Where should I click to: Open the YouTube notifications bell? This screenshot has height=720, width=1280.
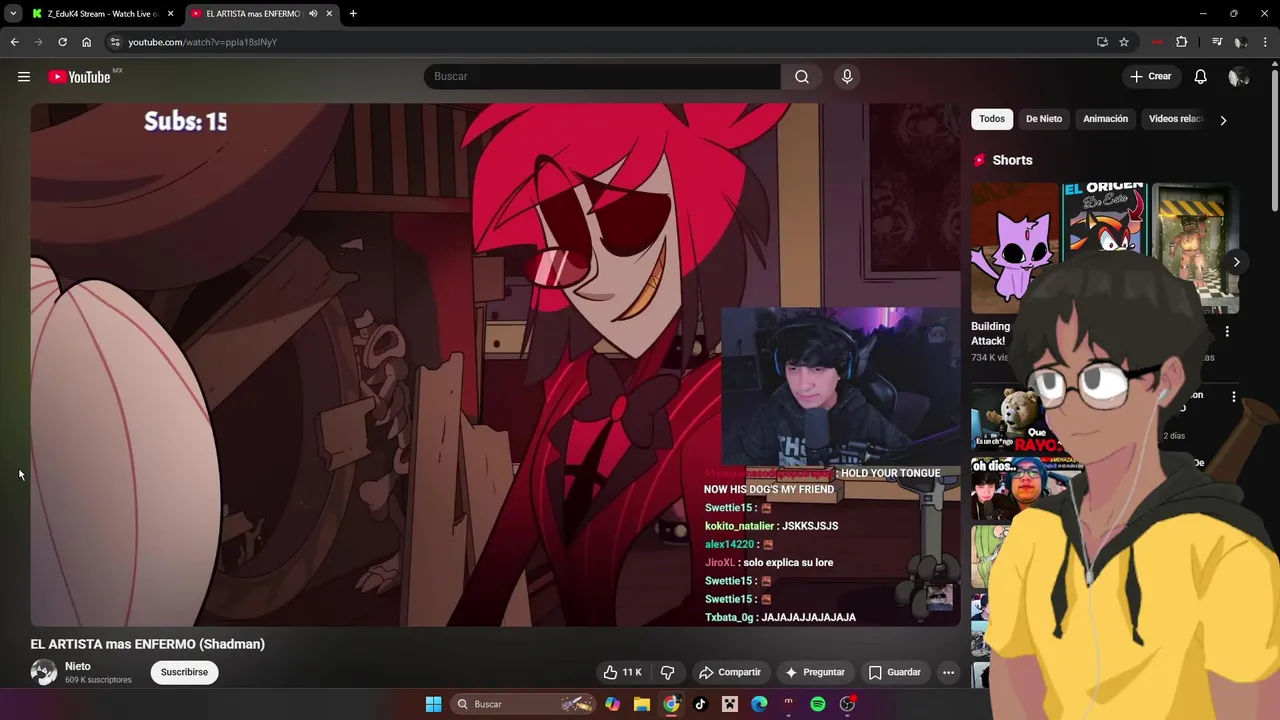click(x=1201, y=77)
